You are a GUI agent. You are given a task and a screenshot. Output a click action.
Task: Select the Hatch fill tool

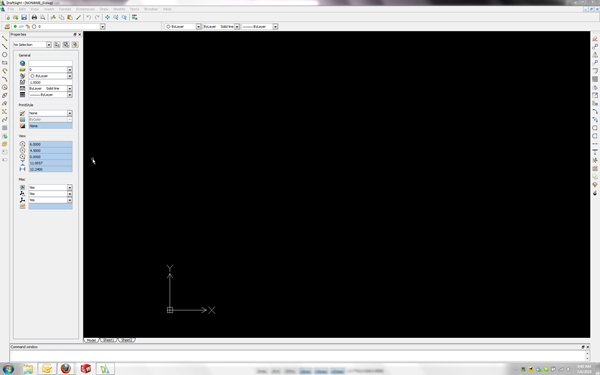click(5, 128)
